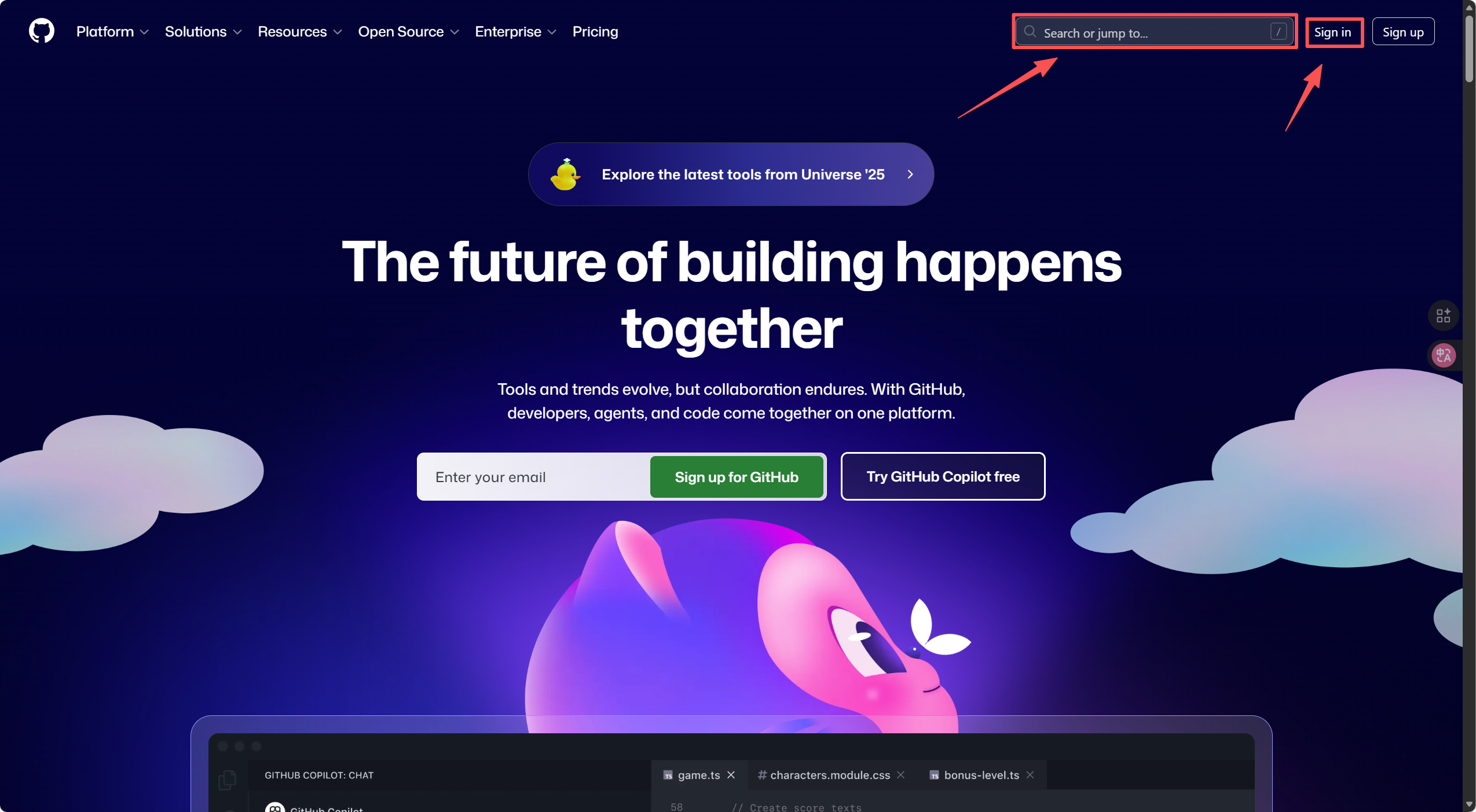Click Try GitHub Copilot free

[x=943, y=476]
